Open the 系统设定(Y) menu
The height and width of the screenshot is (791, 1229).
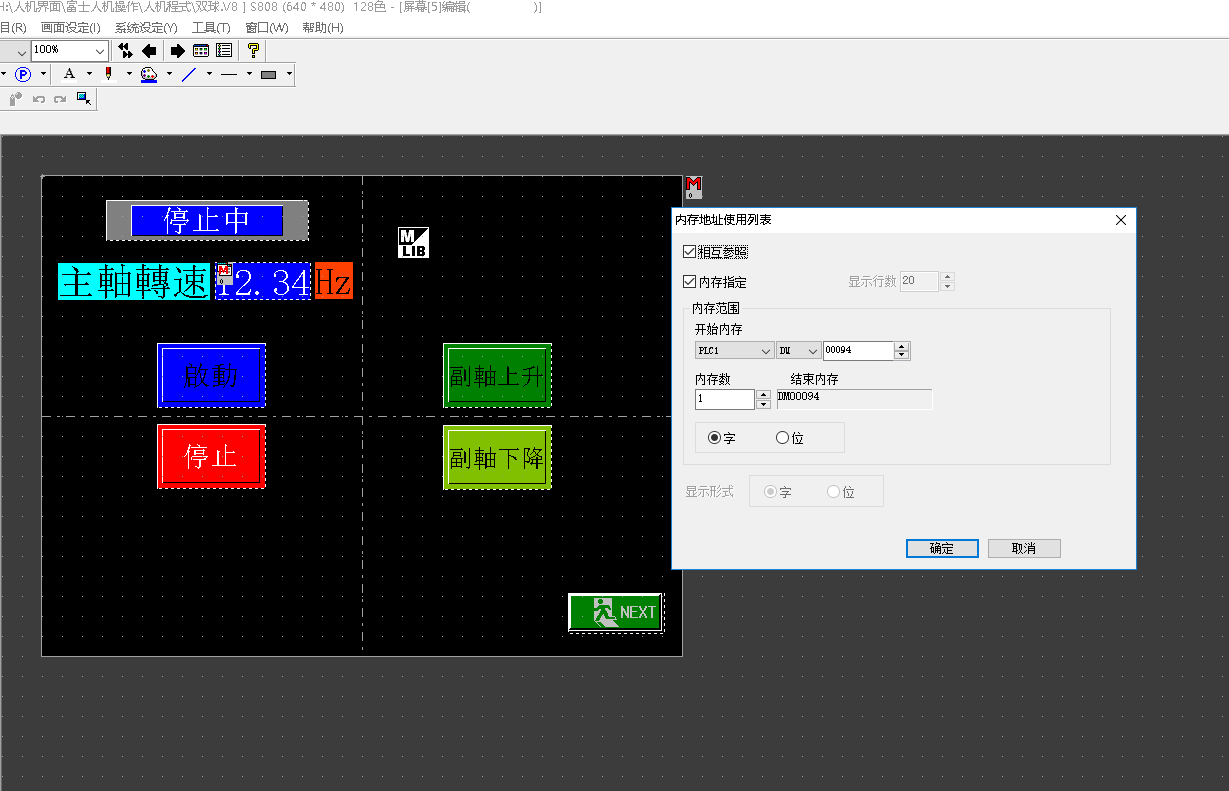[x=146, y=28]
